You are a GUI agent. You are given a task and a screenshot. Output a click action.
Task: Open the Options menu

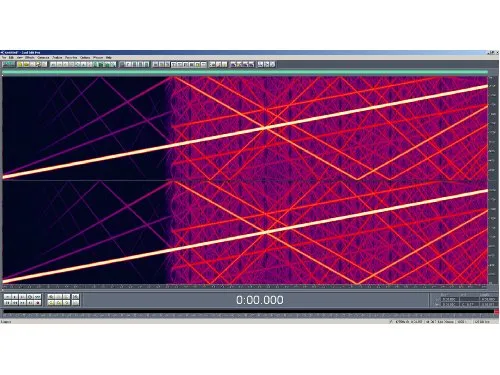coord(85,58)
